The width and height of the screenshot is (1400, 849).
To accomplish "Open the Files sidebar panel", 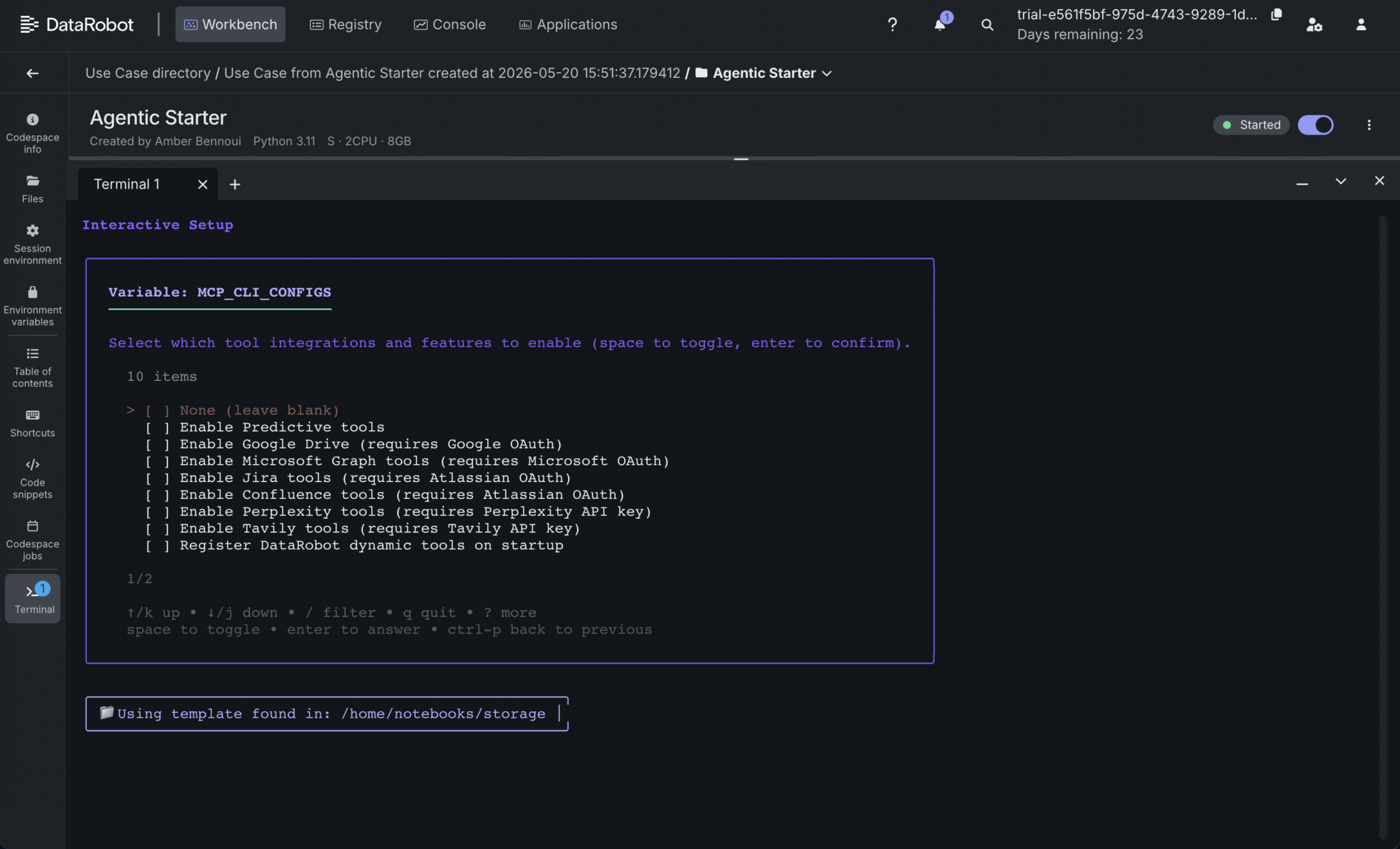I will (x=32, y=189).
